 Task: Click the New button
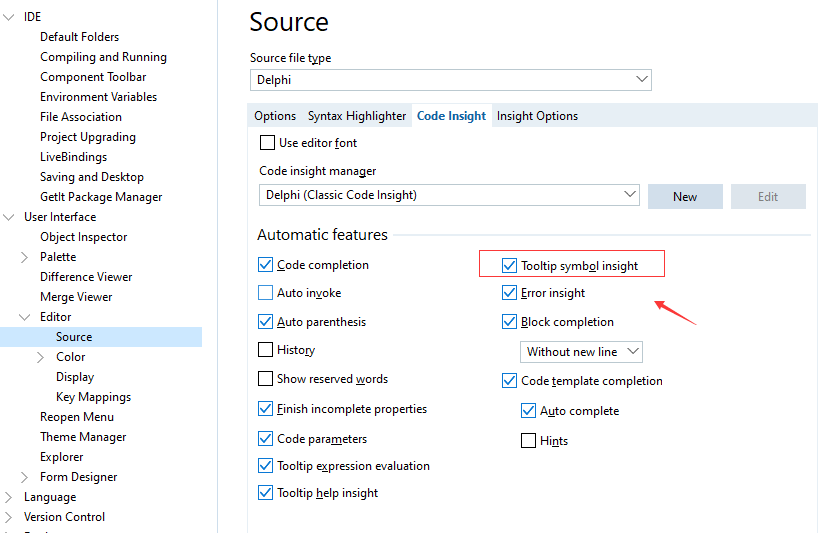pos(685,196)
